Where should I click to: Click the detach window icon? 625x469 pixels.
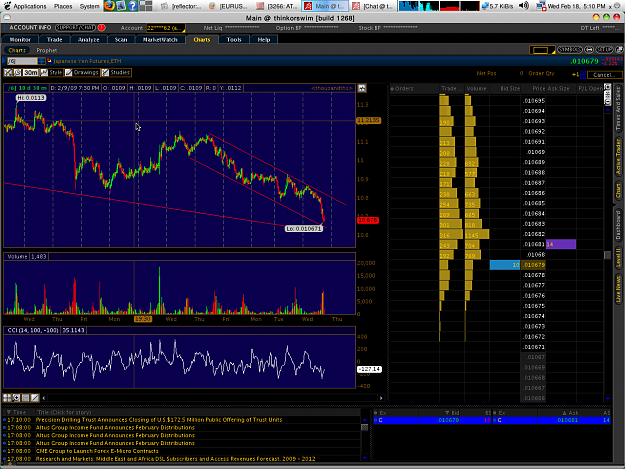coord(619,49)
